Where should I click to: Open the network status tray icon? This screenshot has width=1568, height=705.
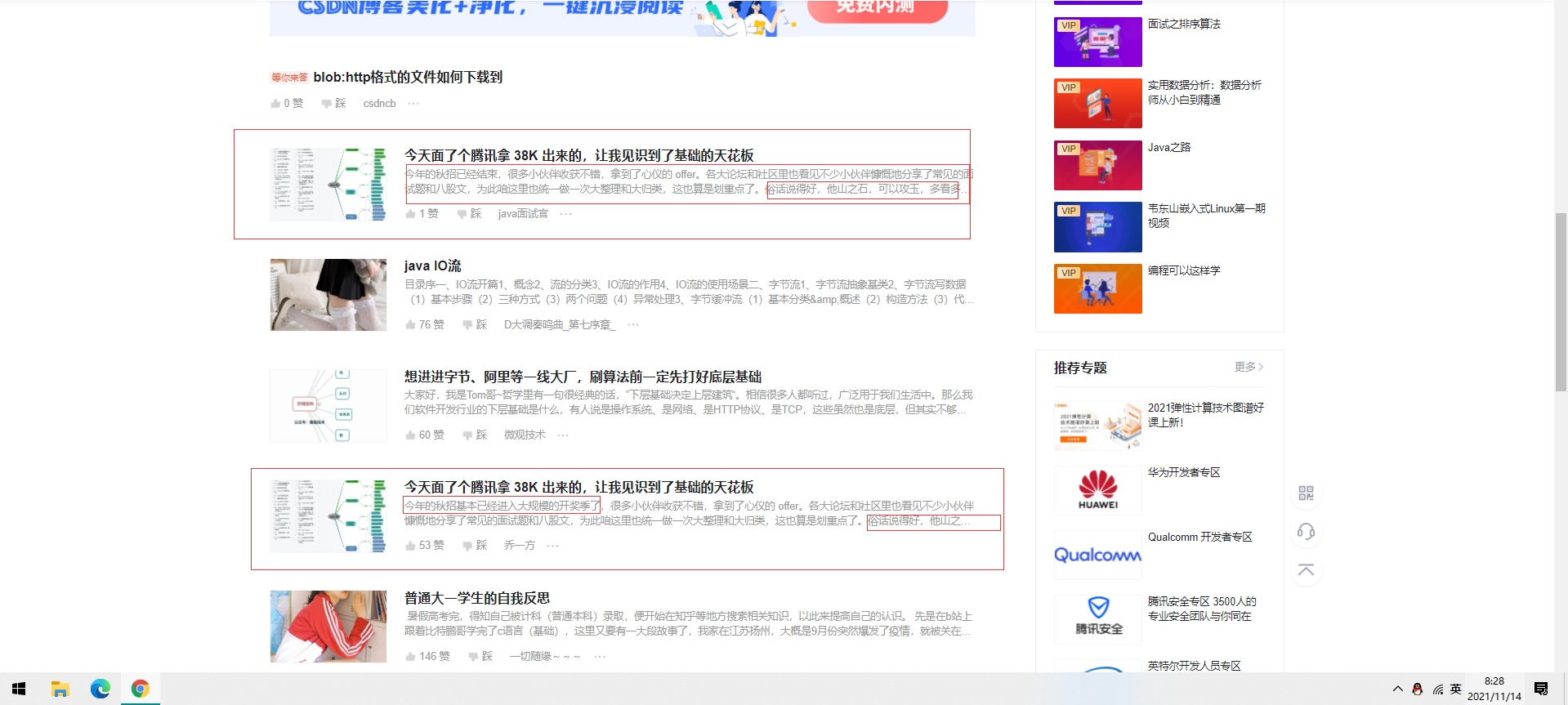click(1438, 689)
